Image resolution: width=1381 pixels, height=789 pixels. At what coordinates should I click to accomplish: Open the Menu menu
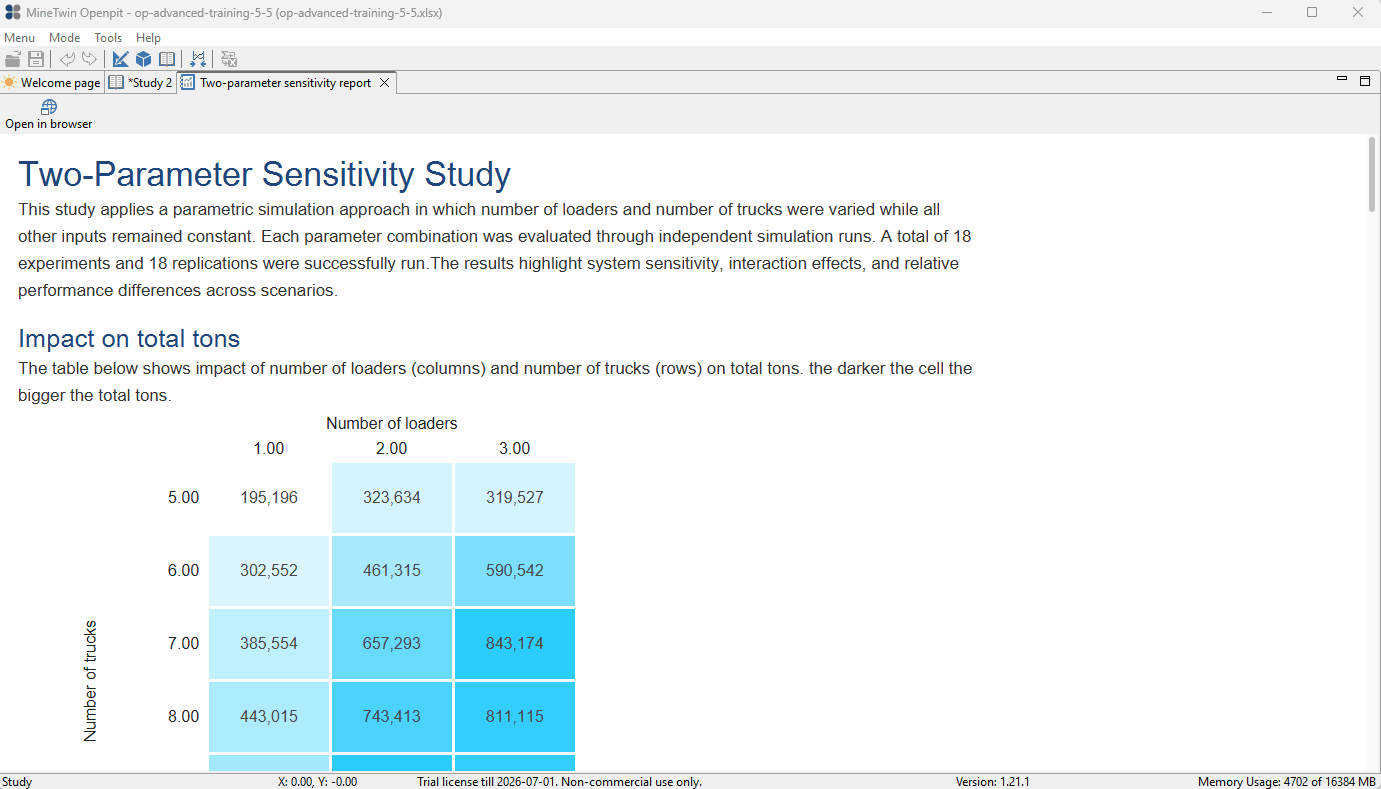[19, 38]
